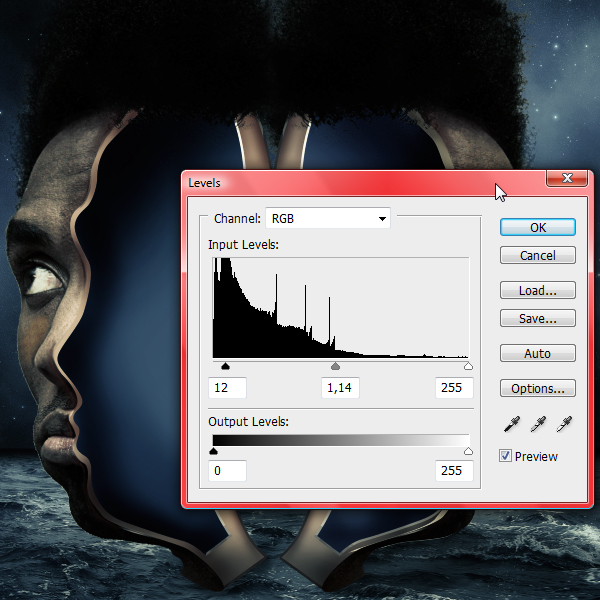Viewport: 600px width, 600px height.
Task: Select the white point eyedropper
Action: (564, 424)
